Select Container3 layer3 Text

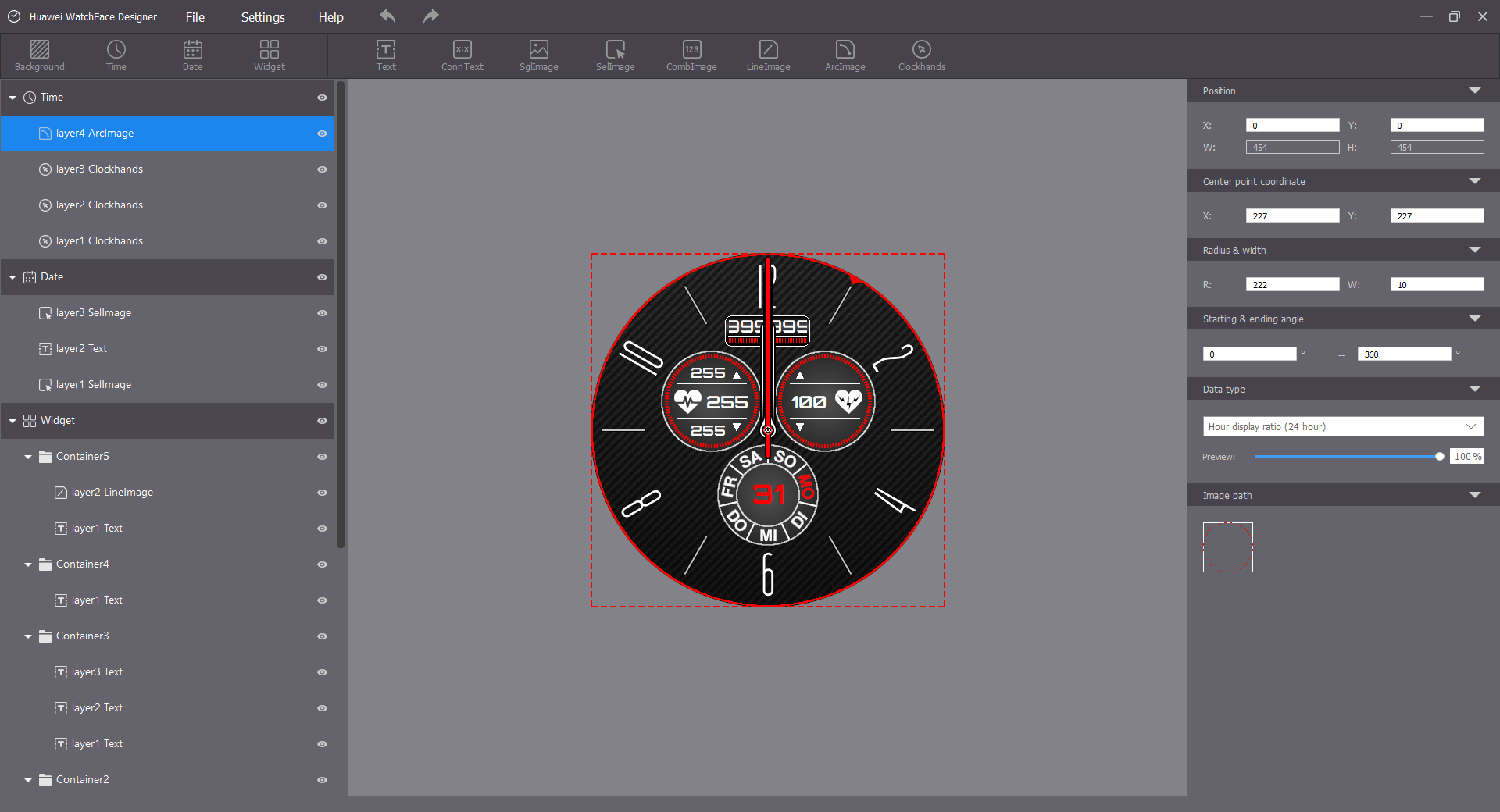[x=167, y=672]
